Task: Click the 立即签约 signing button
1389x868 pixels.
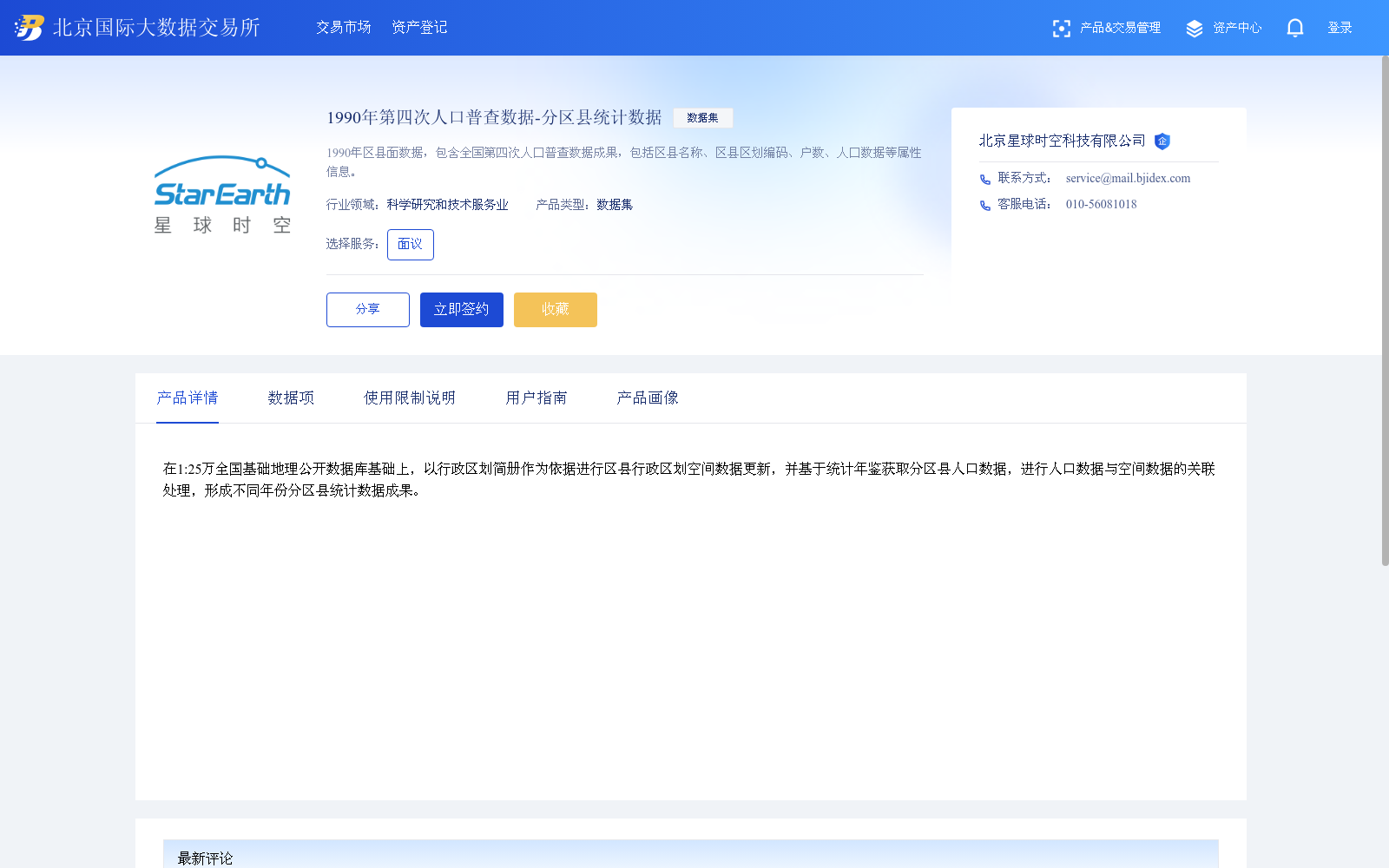Action: pyautogui.click(x=461, y=309)
